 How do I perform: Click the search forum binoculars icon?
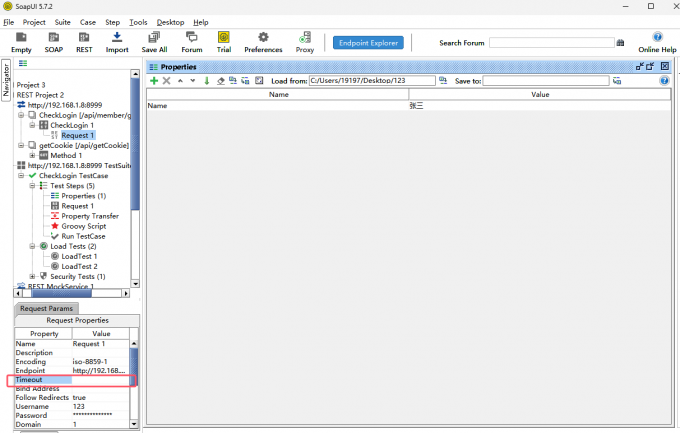[x=621, y=43]
